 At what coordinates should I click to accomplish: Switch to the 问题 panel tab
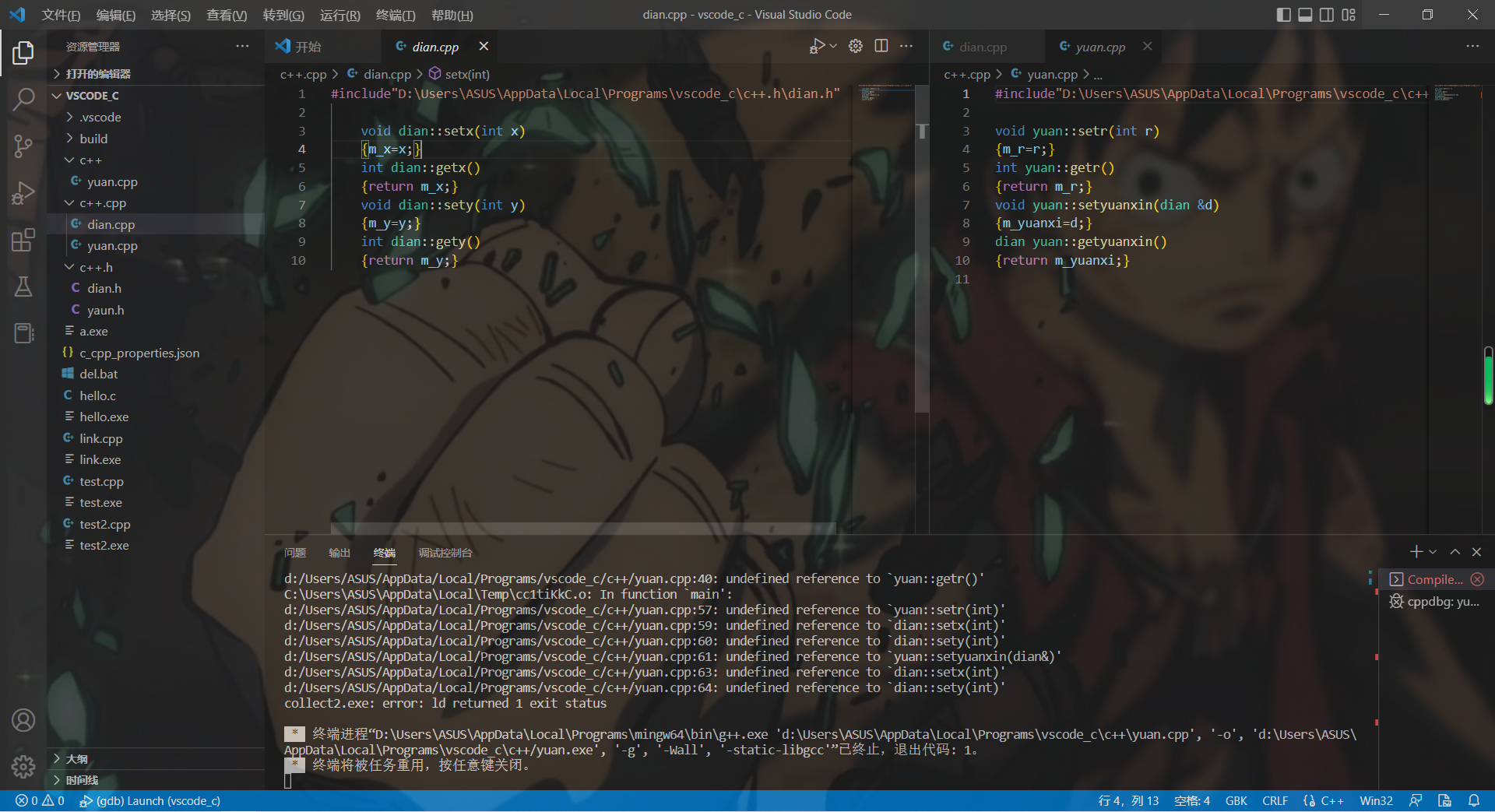click(x=295, y=553)
